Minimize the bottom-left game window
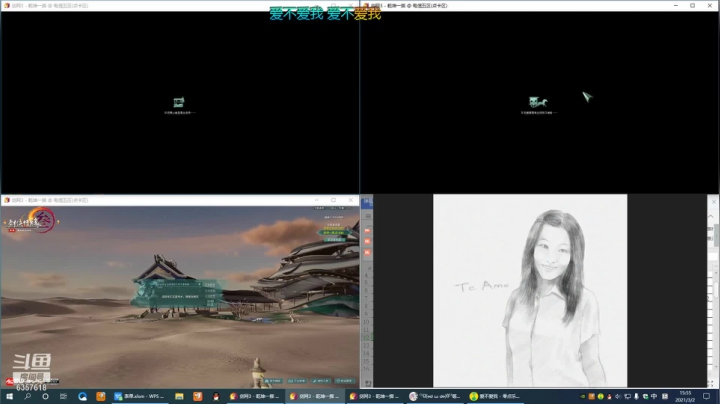720x404 pixels. click(x=316, y=200)
